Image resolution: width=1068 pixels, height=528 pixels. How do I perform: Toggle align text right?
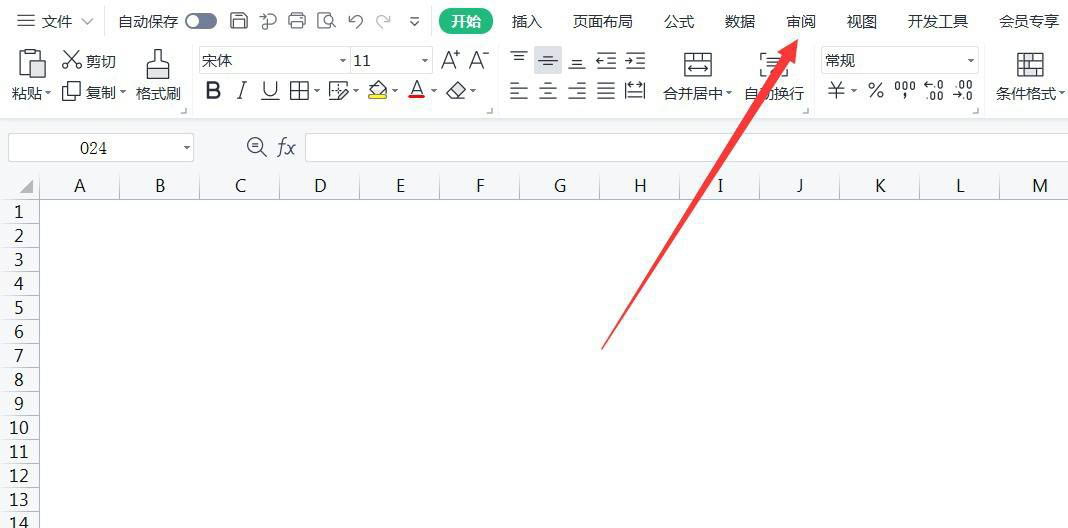[x=577, y=90]
